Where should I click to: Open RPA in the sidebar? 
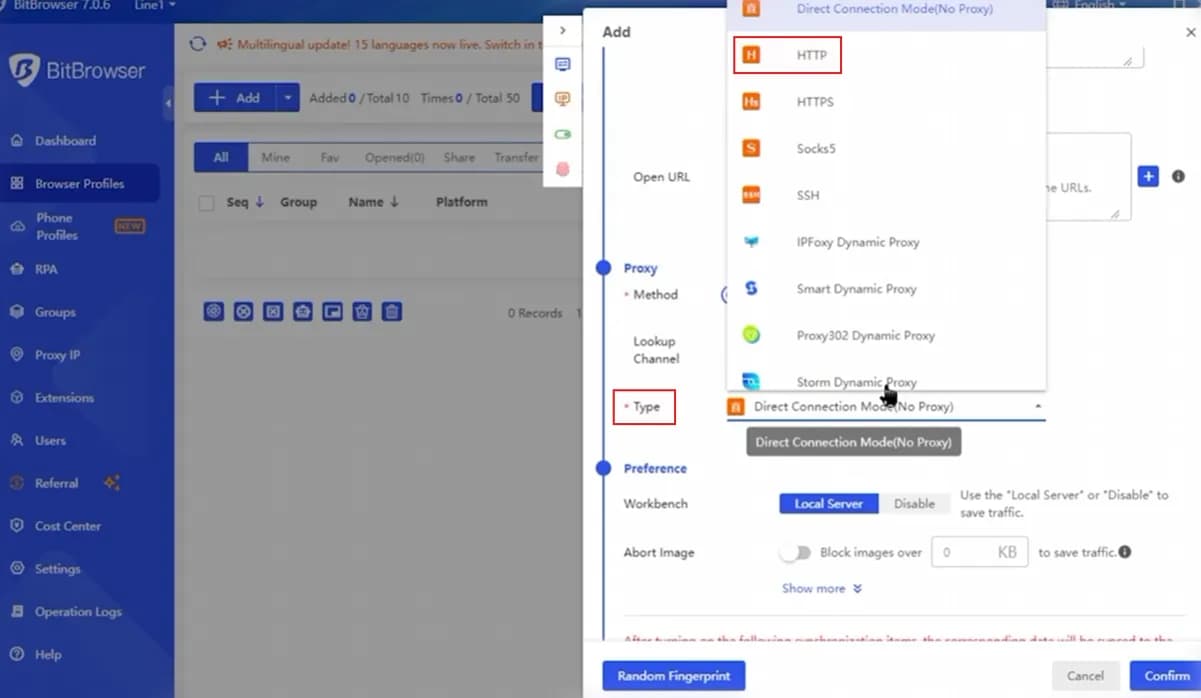tap(46, 269)
